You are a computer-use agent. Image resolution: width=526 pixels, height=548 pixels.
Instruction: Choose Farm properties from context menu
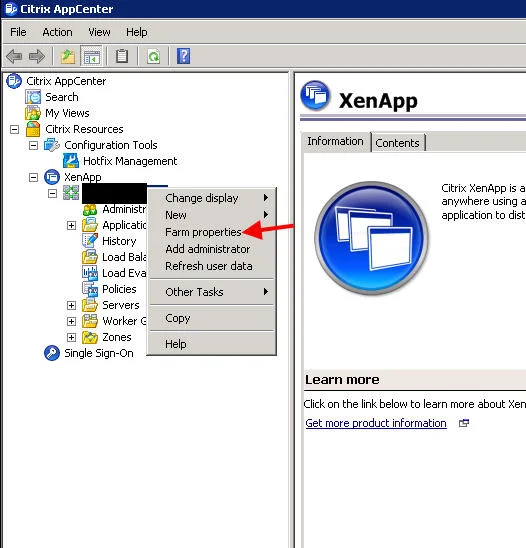203,232
